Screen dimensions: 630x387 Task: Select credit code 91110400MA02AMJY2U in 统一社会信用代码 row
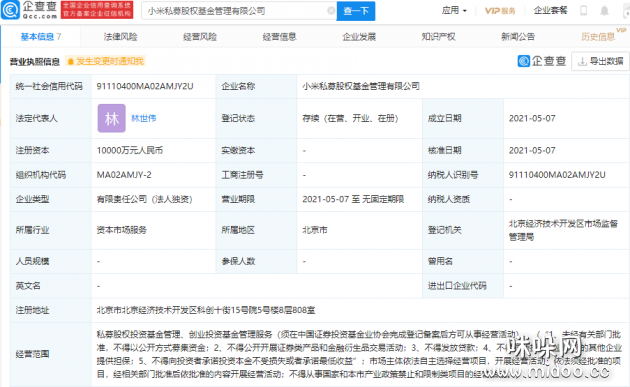click(145, 86)
